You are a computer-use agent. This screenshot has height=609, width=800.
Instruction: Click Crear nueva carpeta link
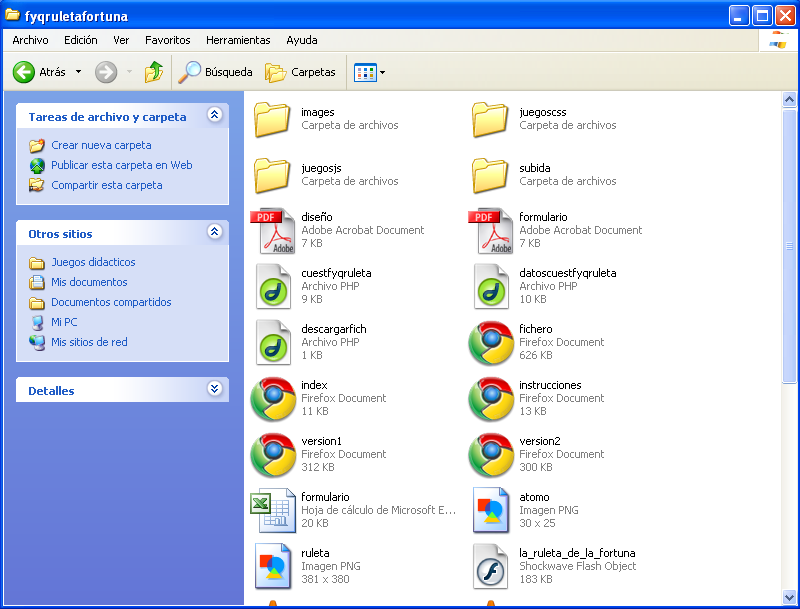click(101, 145)
